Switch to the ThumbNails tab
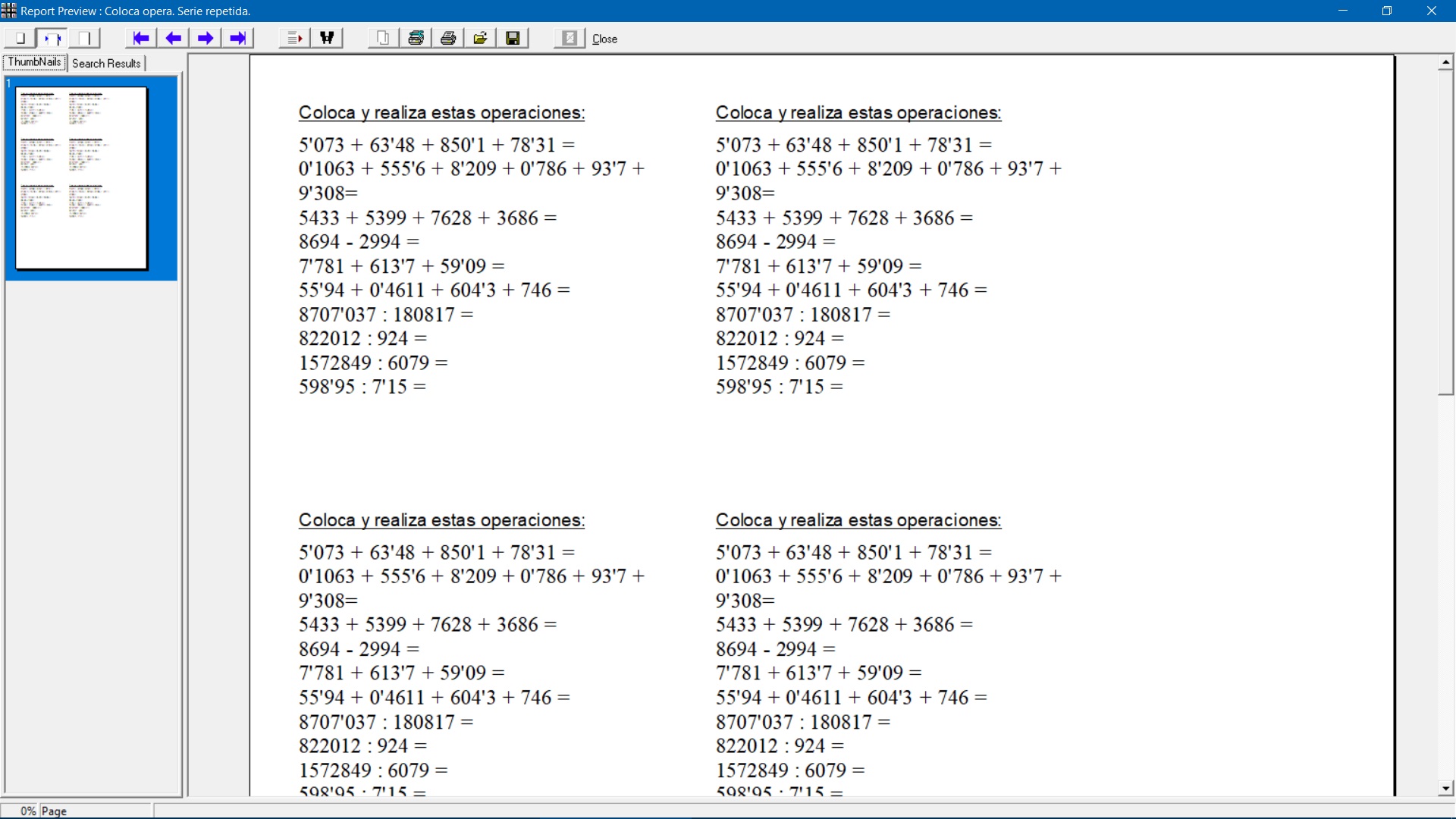This screenshot has height=819, width=1456. click(35, 63)
